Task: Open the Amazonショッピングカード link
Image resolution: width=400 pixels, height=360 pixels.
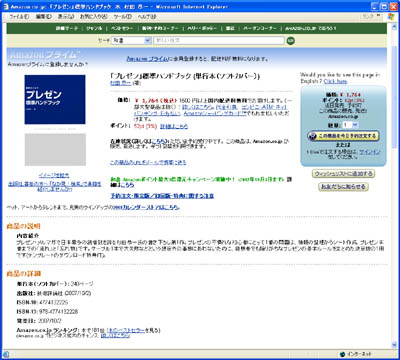Action: (215, 113)
